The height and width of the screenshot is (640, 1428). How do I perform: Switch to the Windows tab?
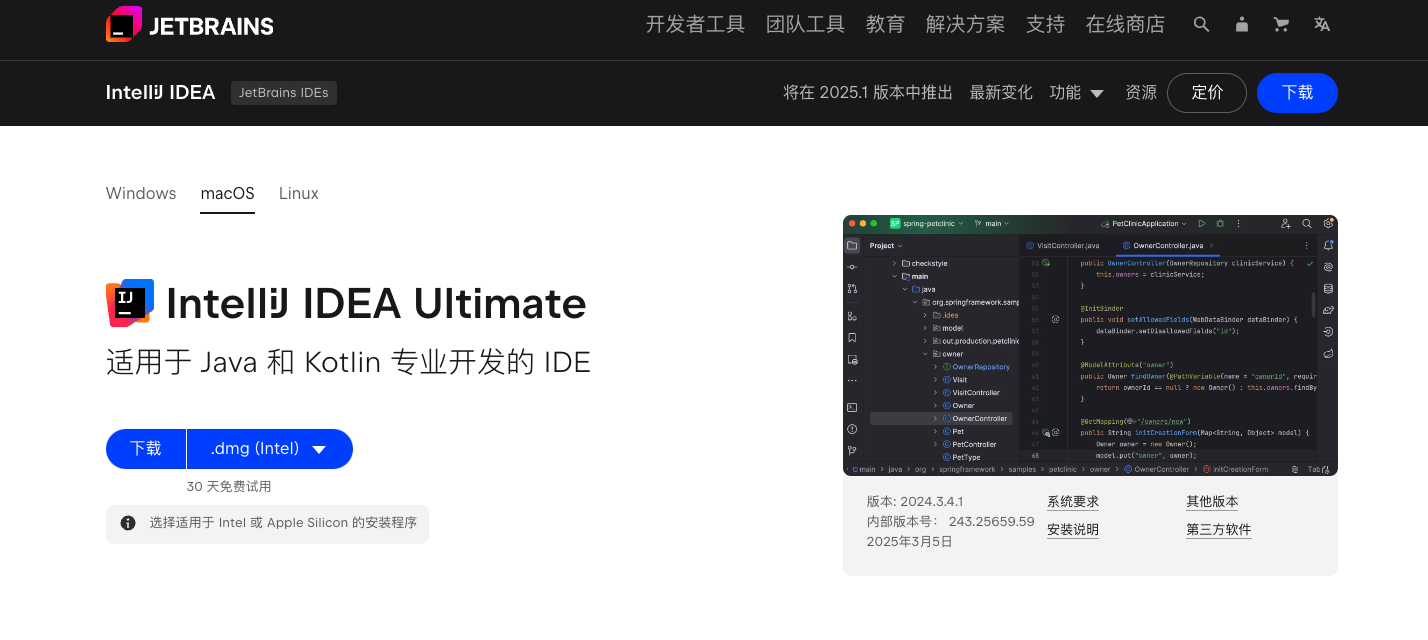(x=141, y=194)
